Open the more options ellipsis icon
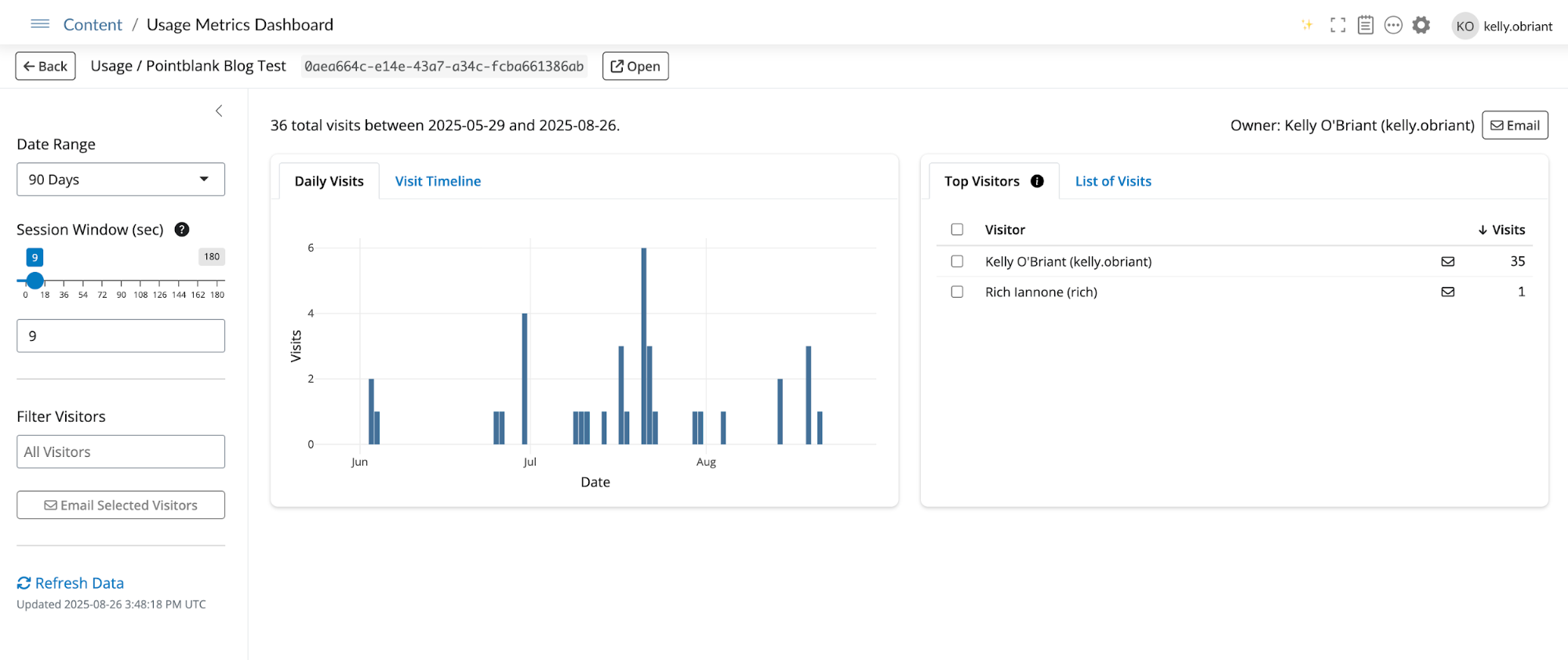 point(1393,25)
